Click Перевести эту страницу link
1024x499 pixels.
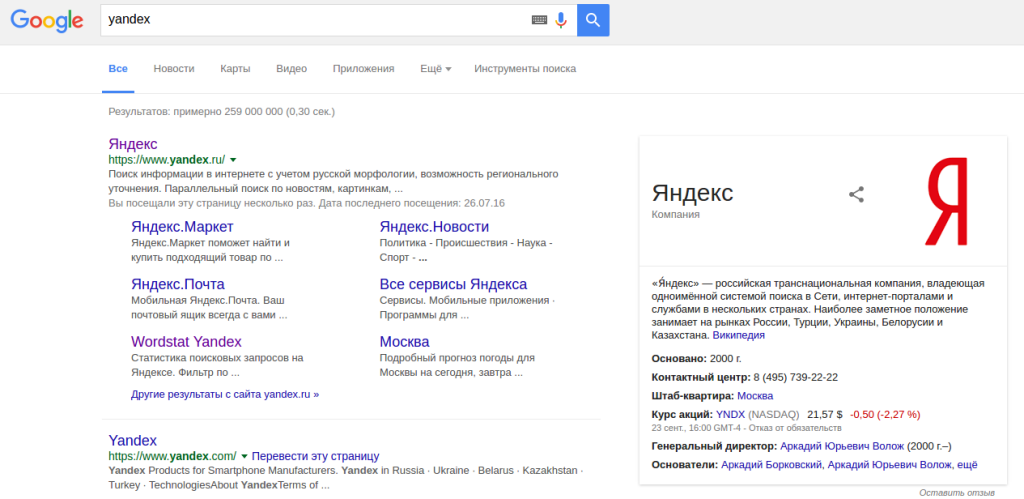(315, 456)
